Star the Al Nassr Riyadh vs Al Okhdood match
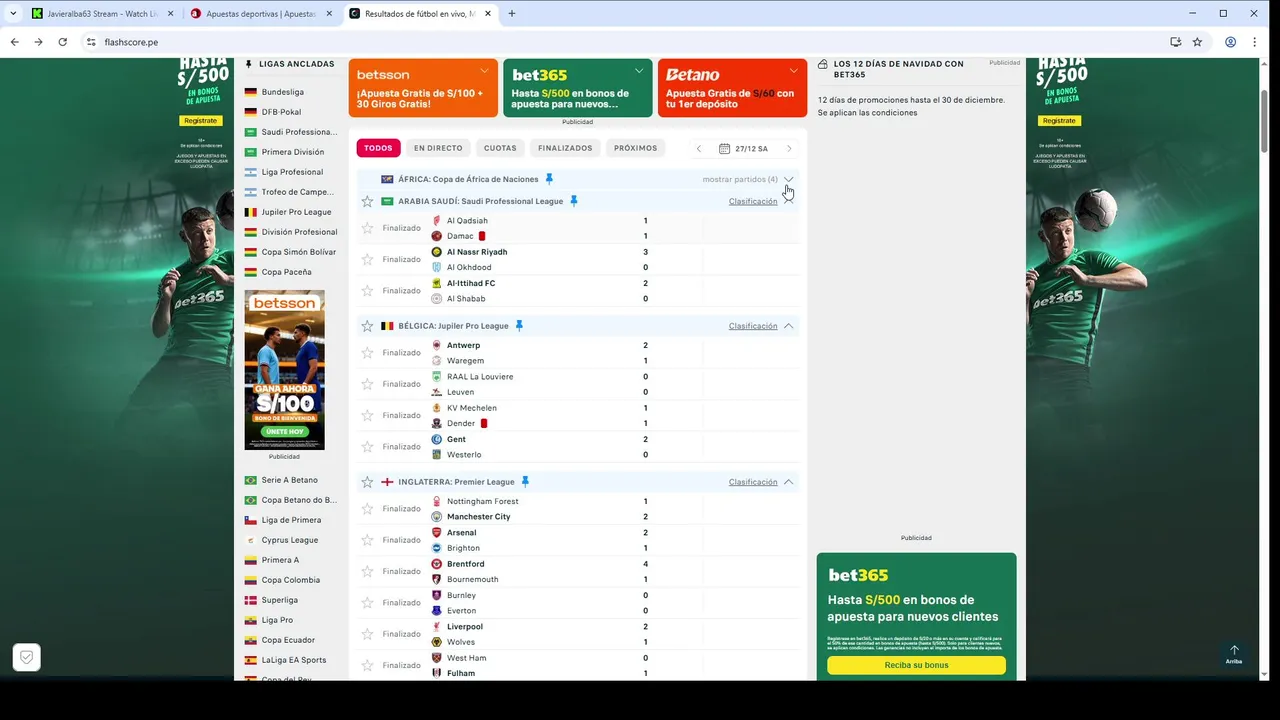 coord(367,259)
